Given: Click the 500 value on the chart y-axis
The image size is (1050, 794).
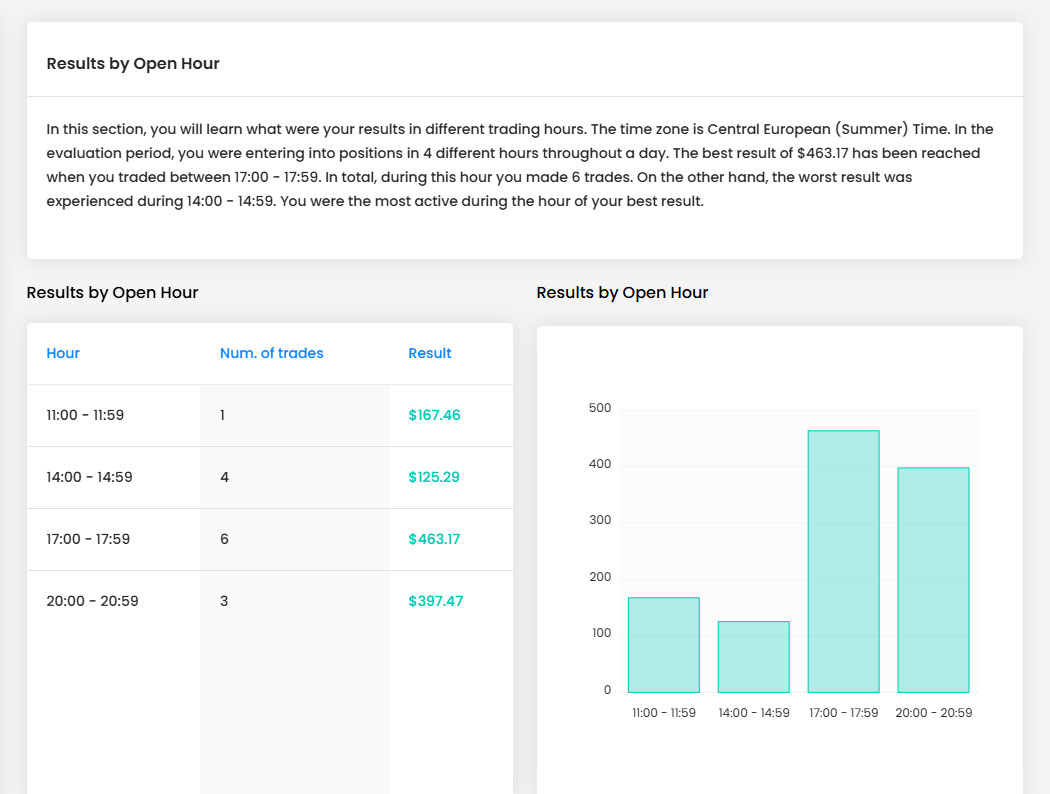Looking at the screenshot, I should coord(600,408).
